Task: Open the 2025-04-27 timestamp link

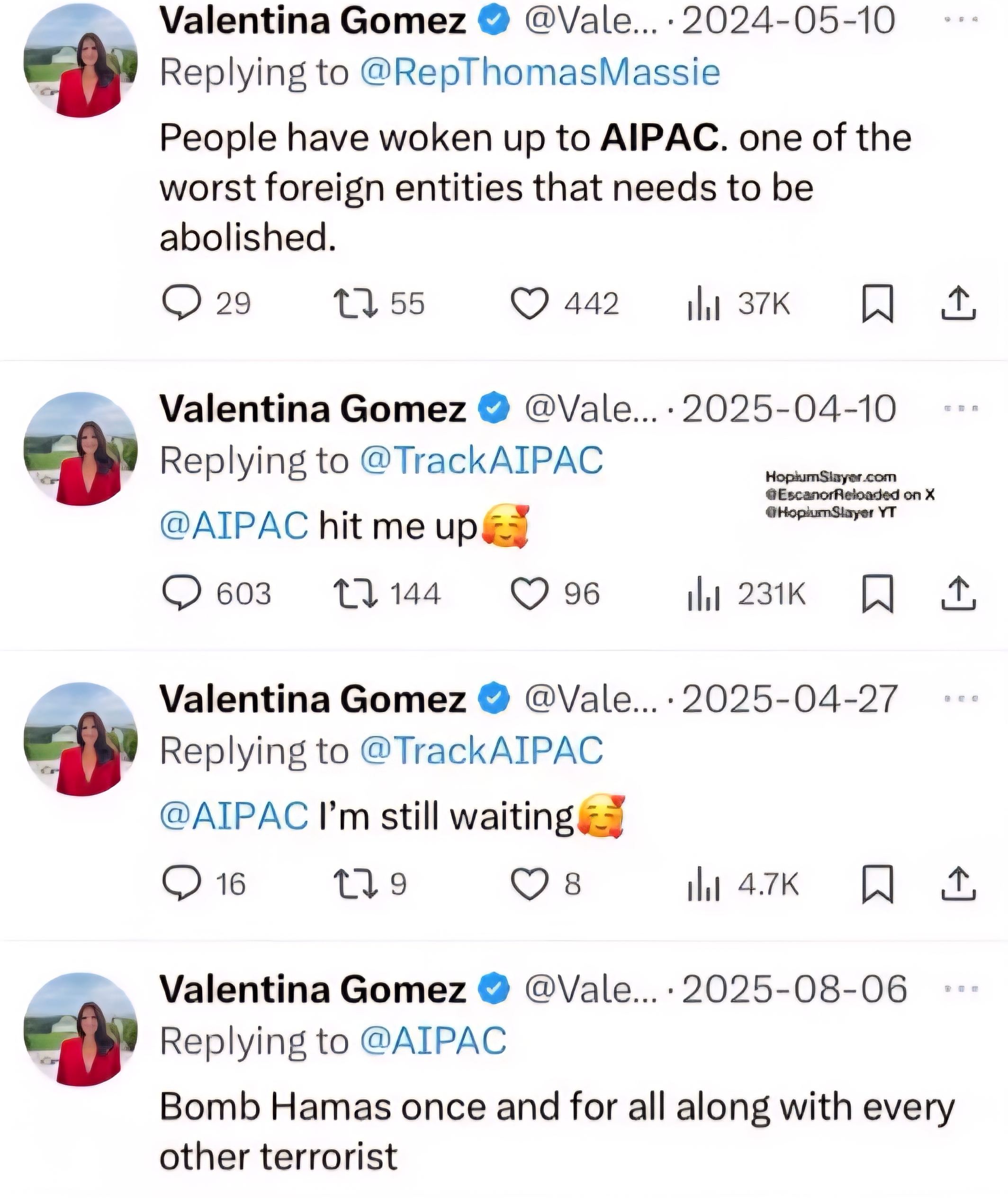Action: pos(790,699)
